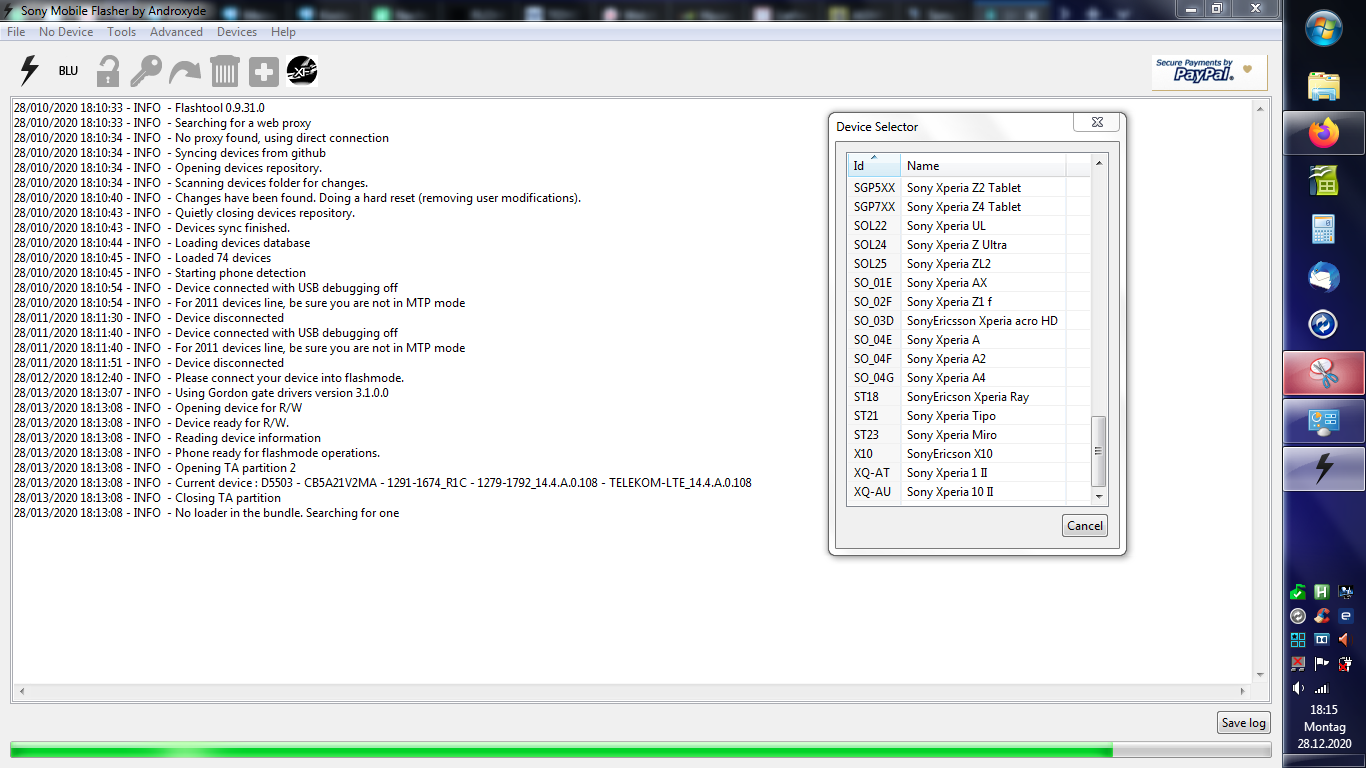
Task: Select ST18 SonyEricson Xperia Ray row
Action: pos(969,396)
